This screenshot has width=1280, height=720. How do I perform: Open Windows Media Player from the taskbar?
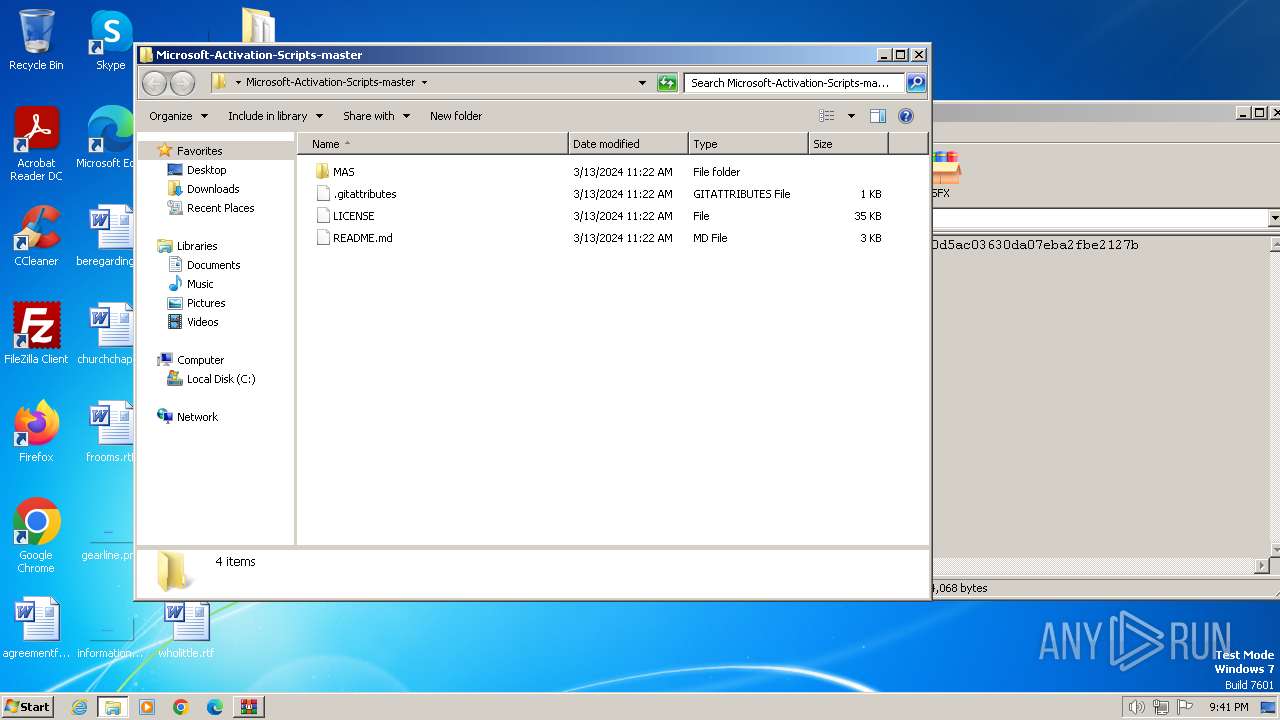pyautogui.click(x=147, y=707)
